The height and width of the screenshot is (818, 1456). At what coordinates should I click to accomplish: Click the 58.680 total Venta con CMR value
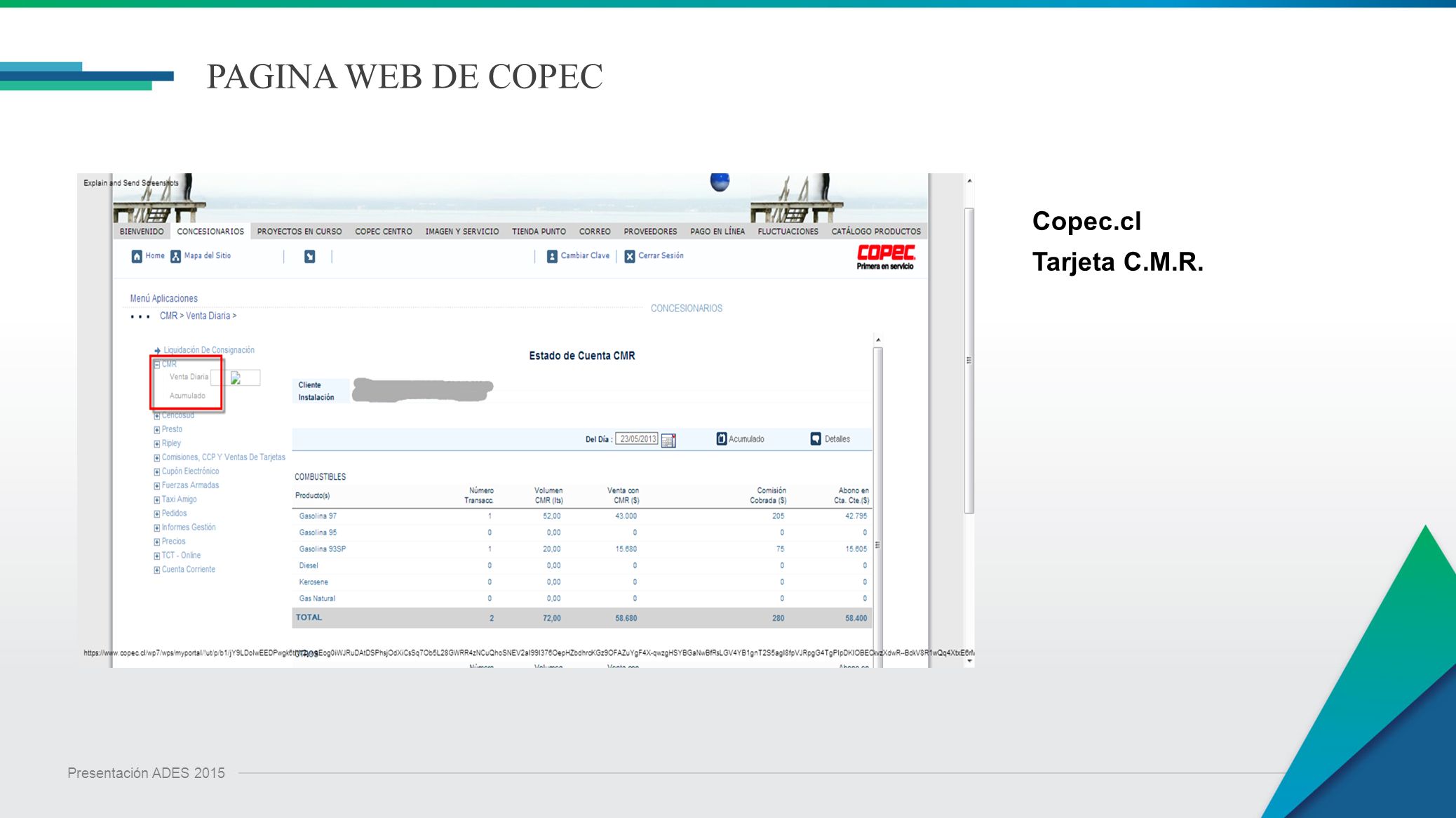click(626, 618)
